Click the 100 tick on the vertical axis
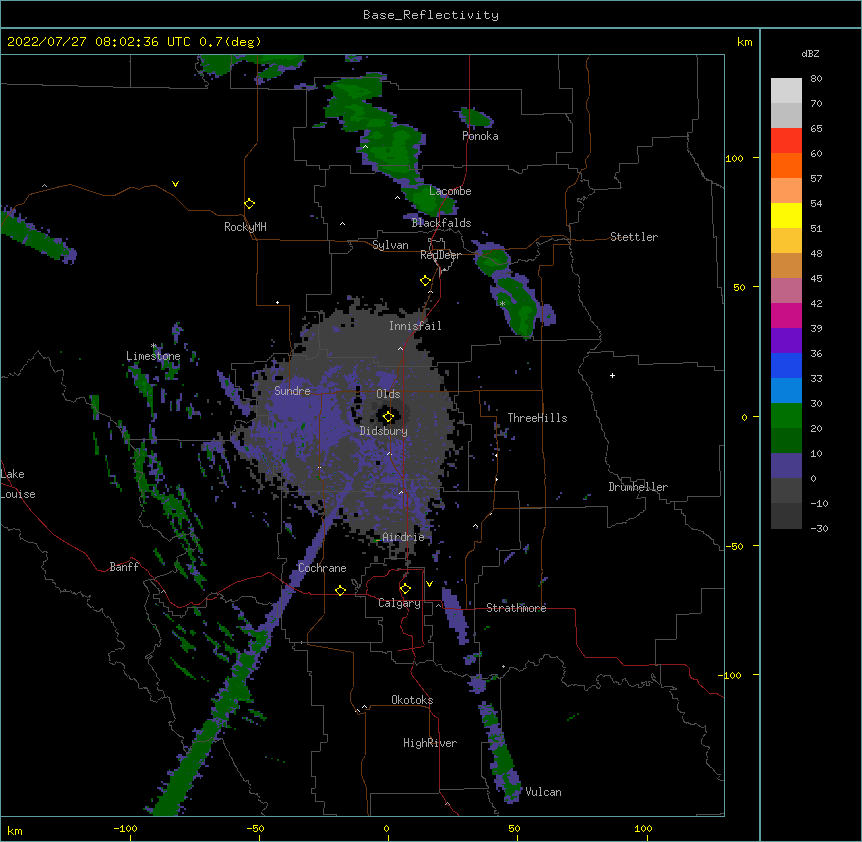This screenshot has height=842, width=862. pyautogui.click(x=734, y=158)
